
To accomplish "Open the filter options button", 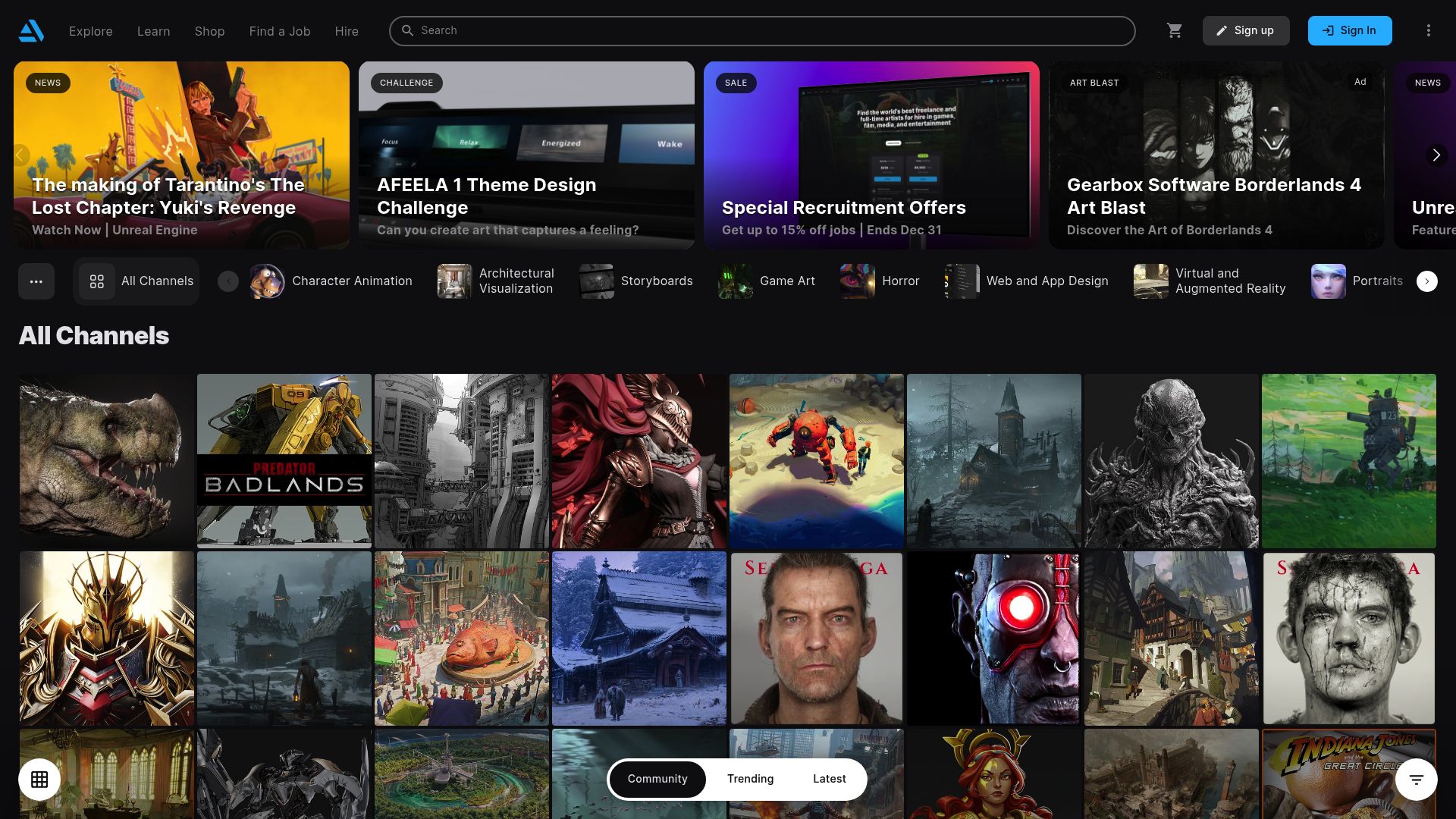I will point(1416,779).
